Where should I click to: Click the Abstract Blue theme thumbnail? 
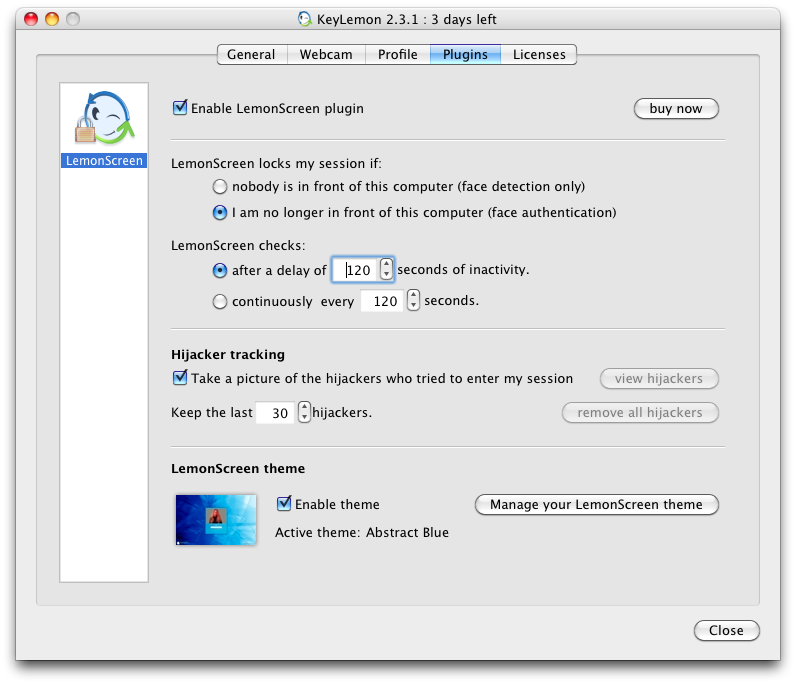pyautogui.click(x=216, y=519)
